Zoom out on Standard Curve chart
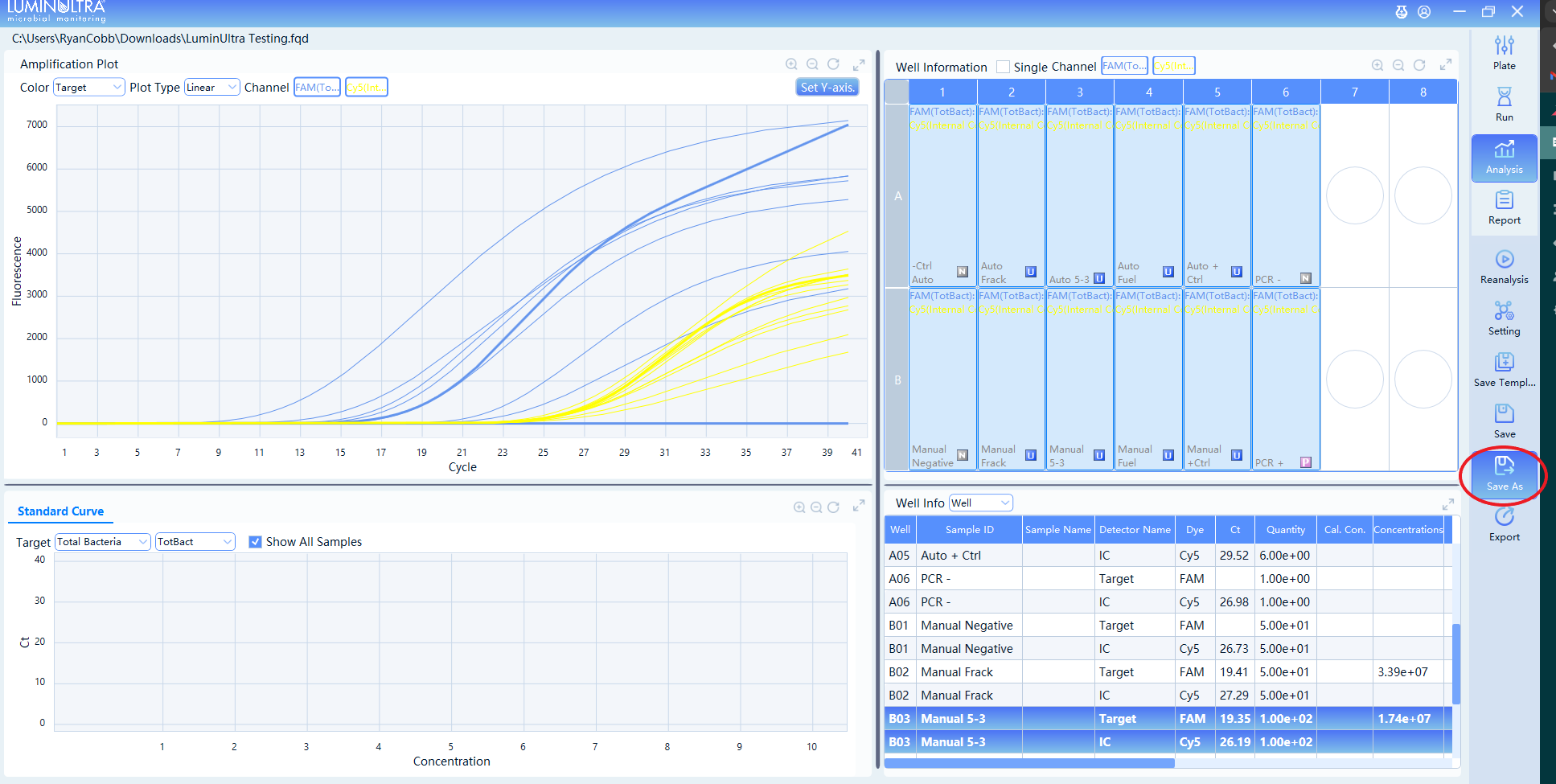The image size is (1556, 784). coord(816,507)
